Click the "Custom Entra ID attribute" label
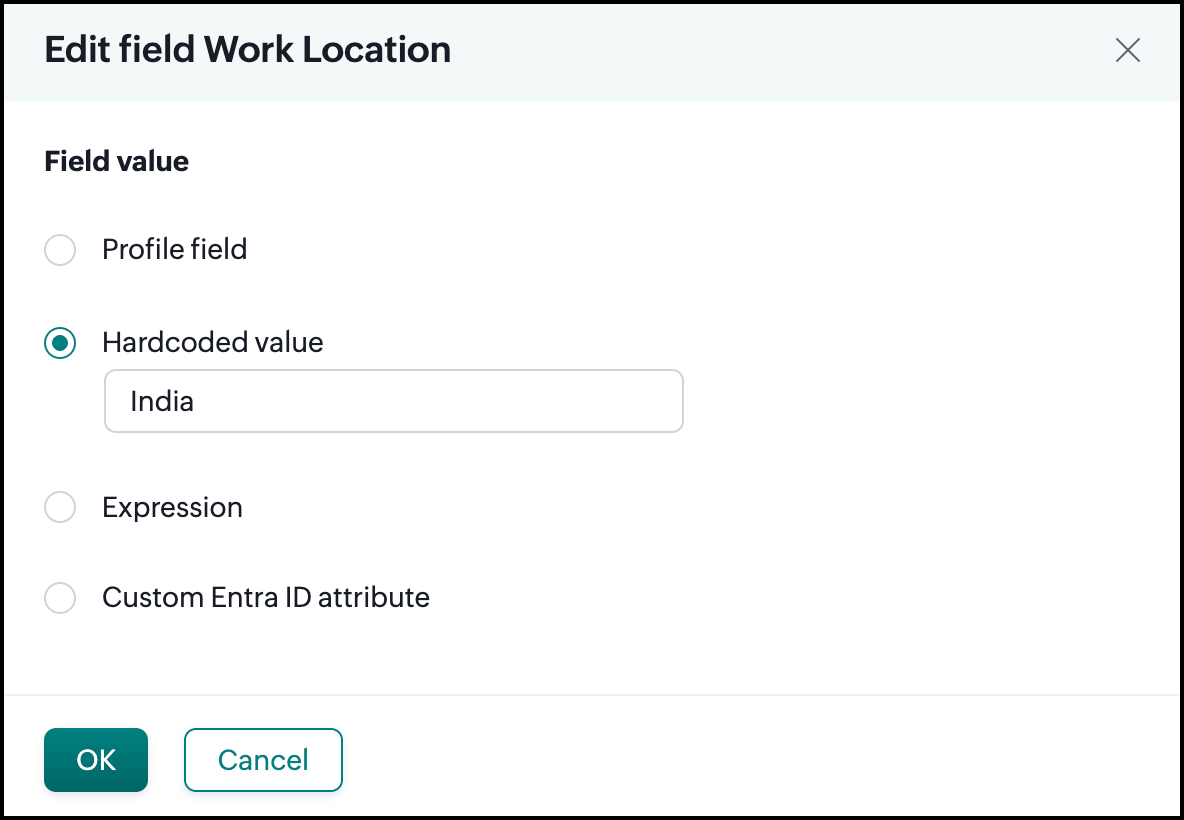Image resolution: width=1184 pixels, height=820 pixels. (x=265, y=598)
